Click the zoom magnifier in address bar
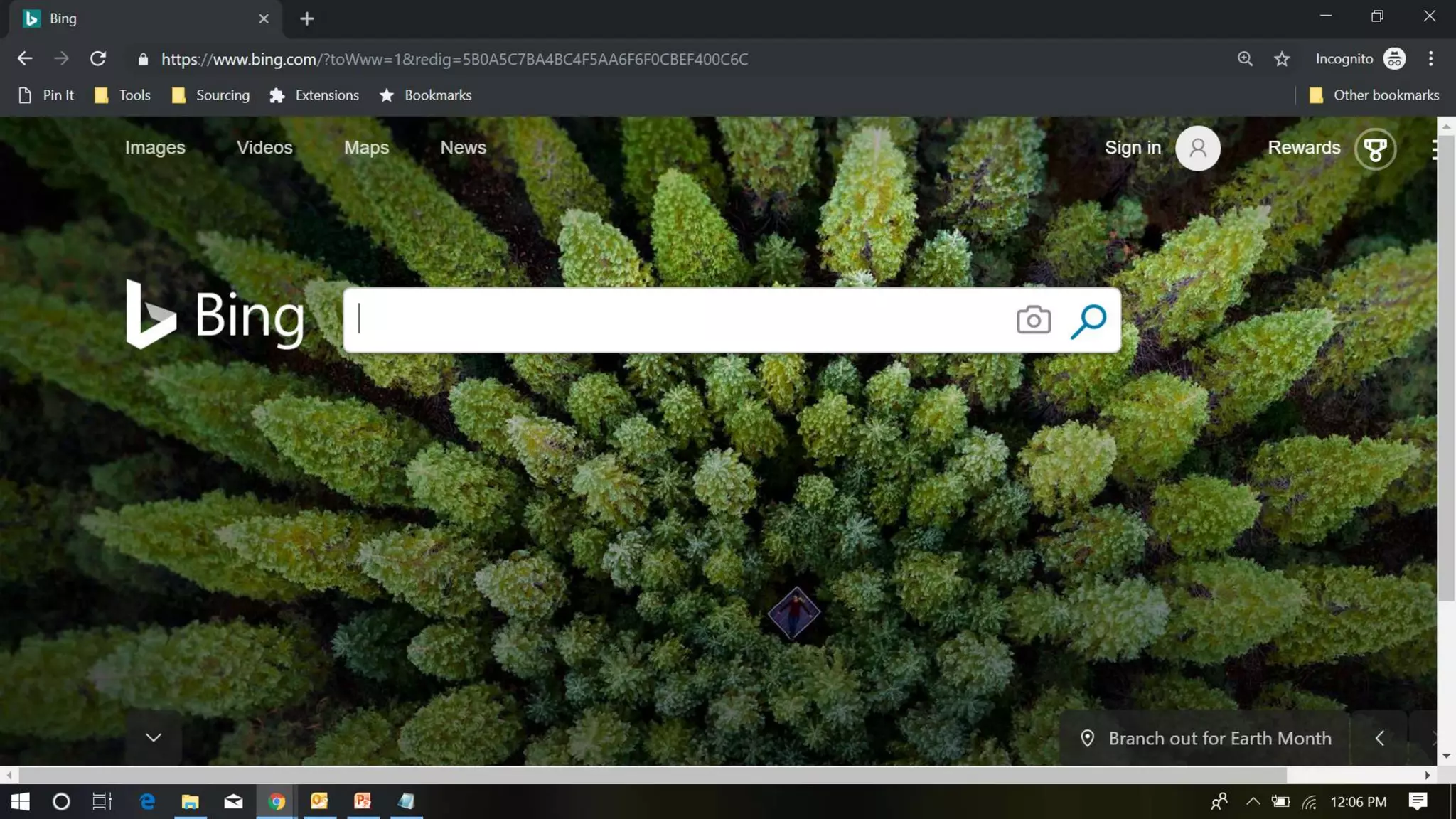Screen dimensions: 1456x819 point(1244,59)
